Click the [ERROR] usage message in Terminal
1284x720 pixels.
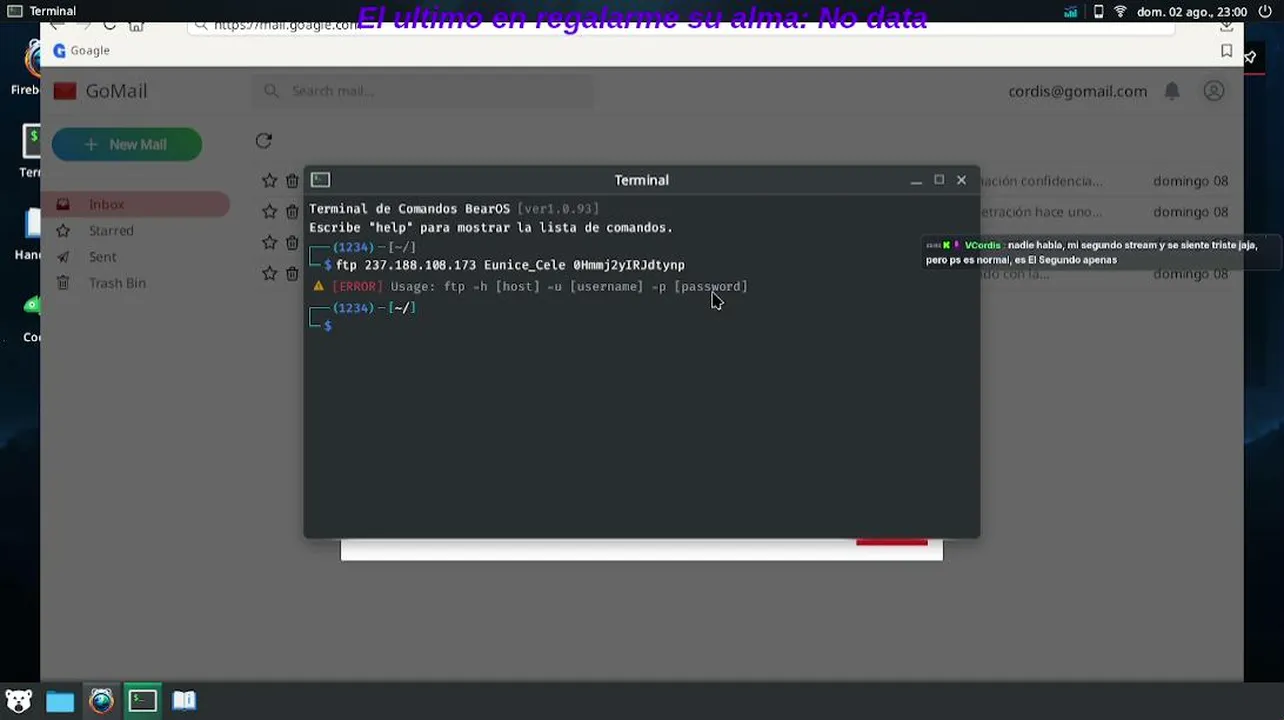[x=540, y=286]
